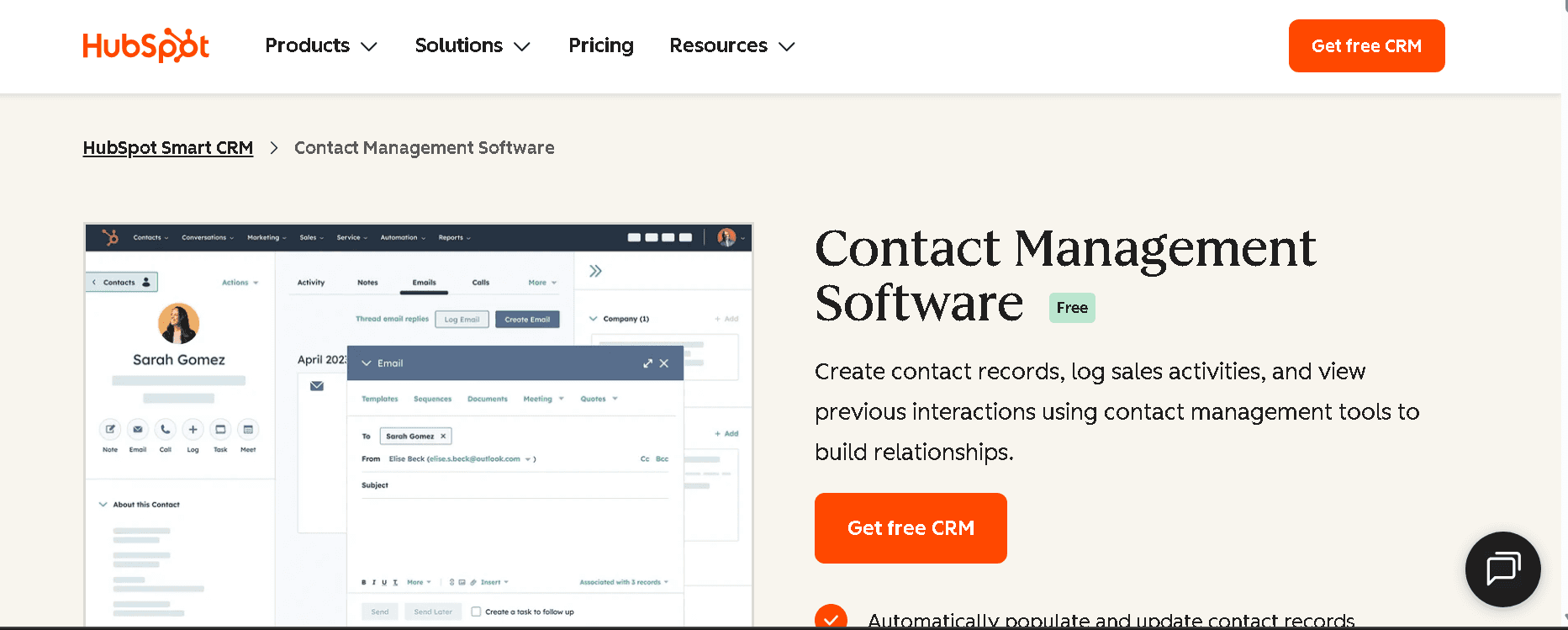This screenshot has height=630, width=1568.
Task: Click the Sequences link in composer
Action: (x=432, y=399)
